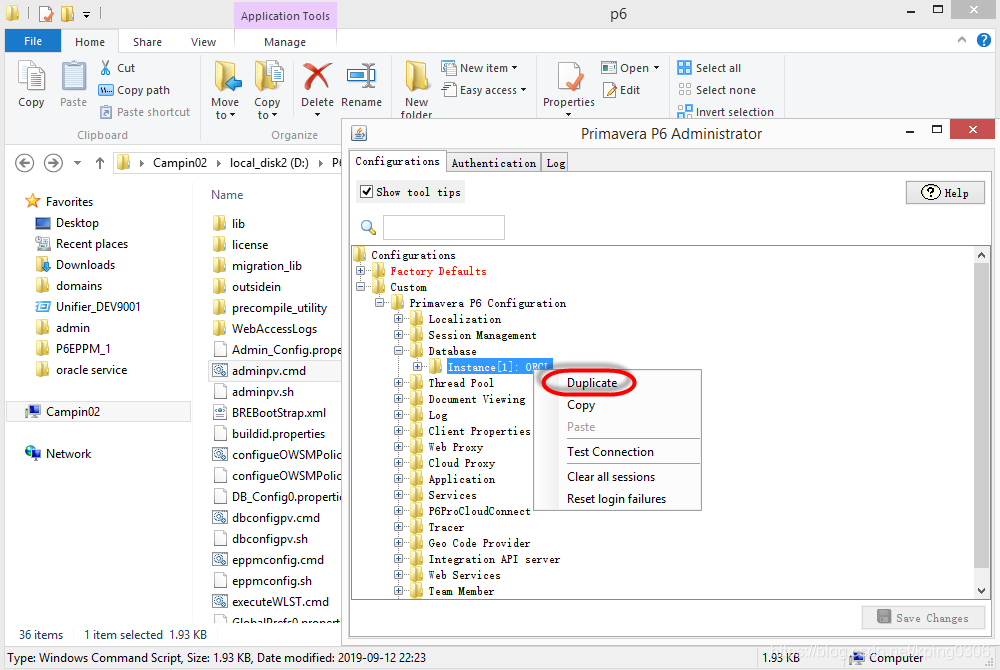
Task: Open Unifier_DEV9001 favorite shortcut
Action: 88,307
